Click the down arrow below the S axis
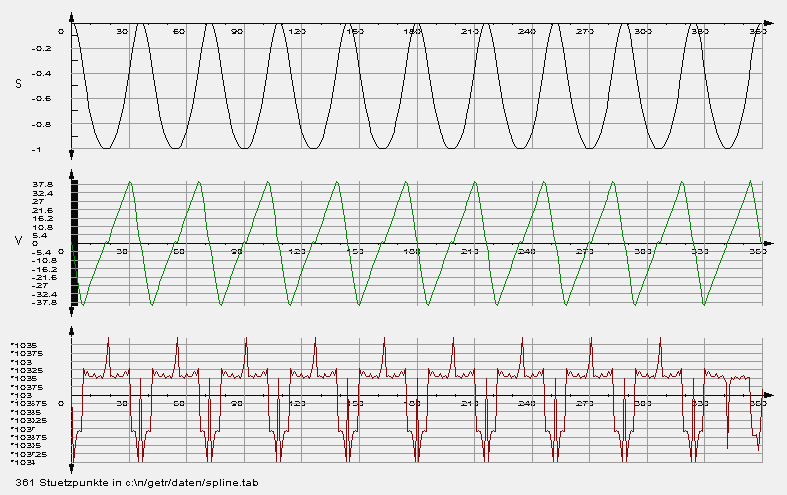The image size is (787, 495). coord(72,155)
